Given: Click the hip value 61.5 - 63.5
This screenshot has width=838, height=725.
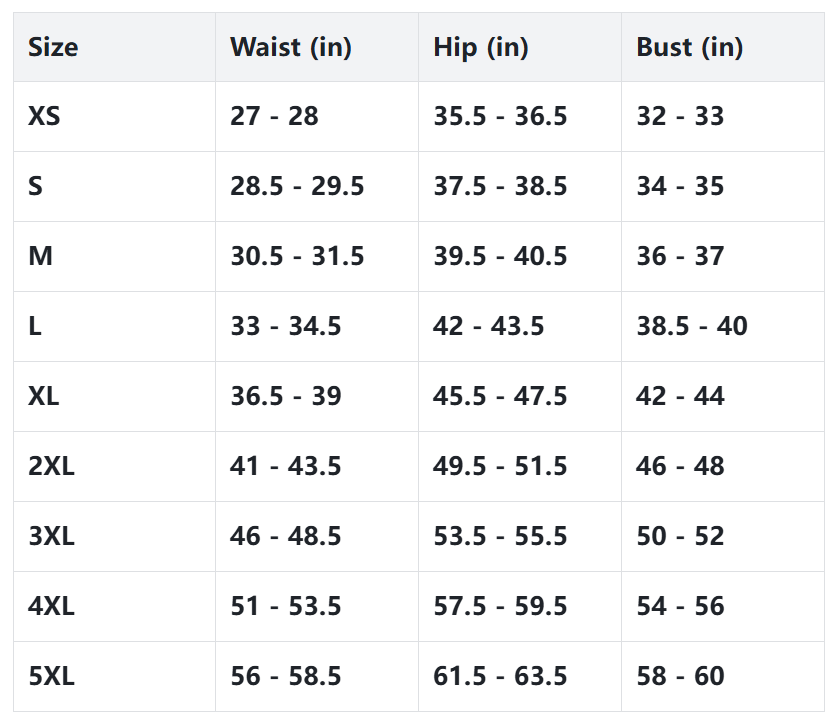Looking at the screenshot, I should pos(500,677).
